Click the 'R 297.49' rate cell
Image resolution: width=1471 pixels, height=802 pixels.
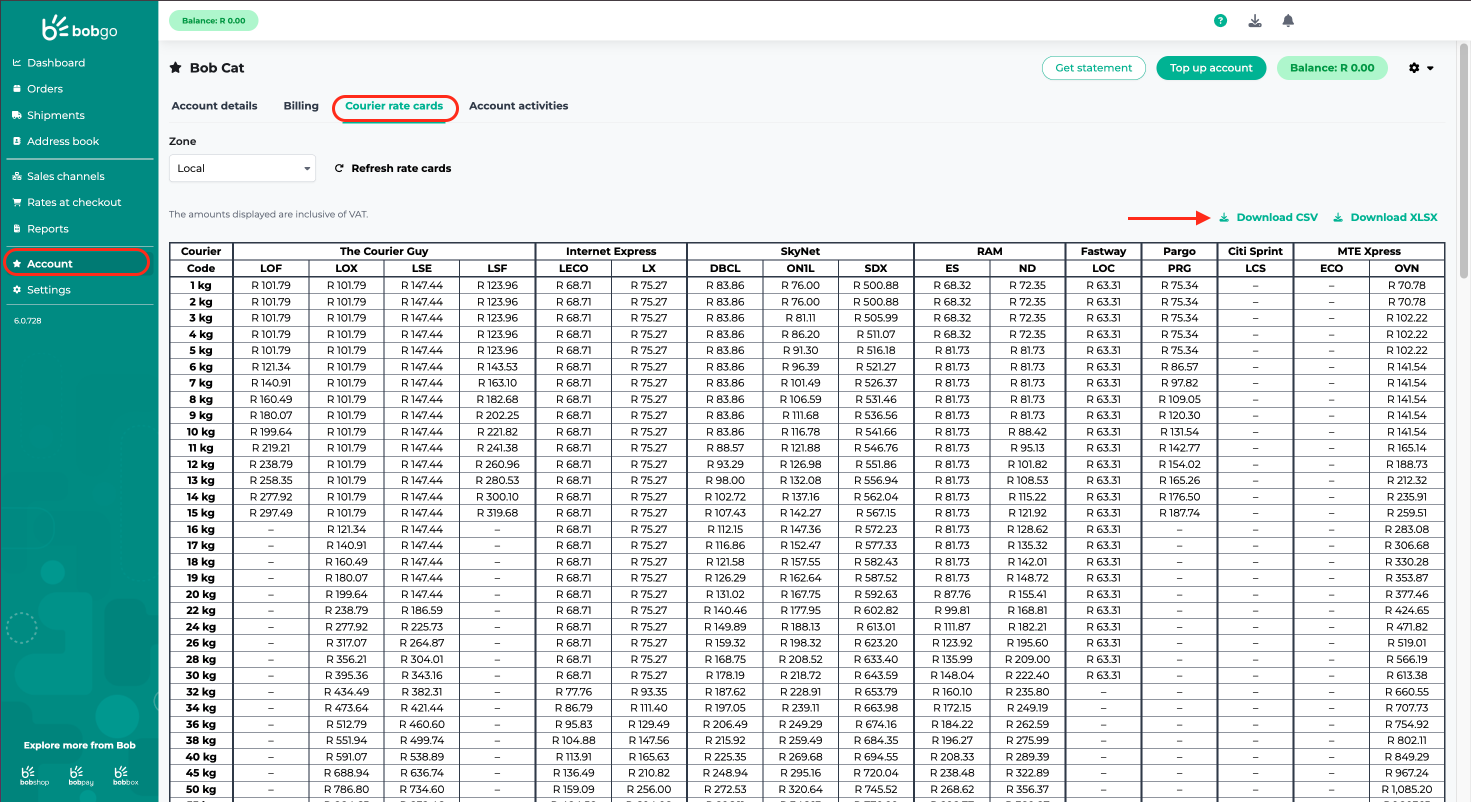[271, 513]
